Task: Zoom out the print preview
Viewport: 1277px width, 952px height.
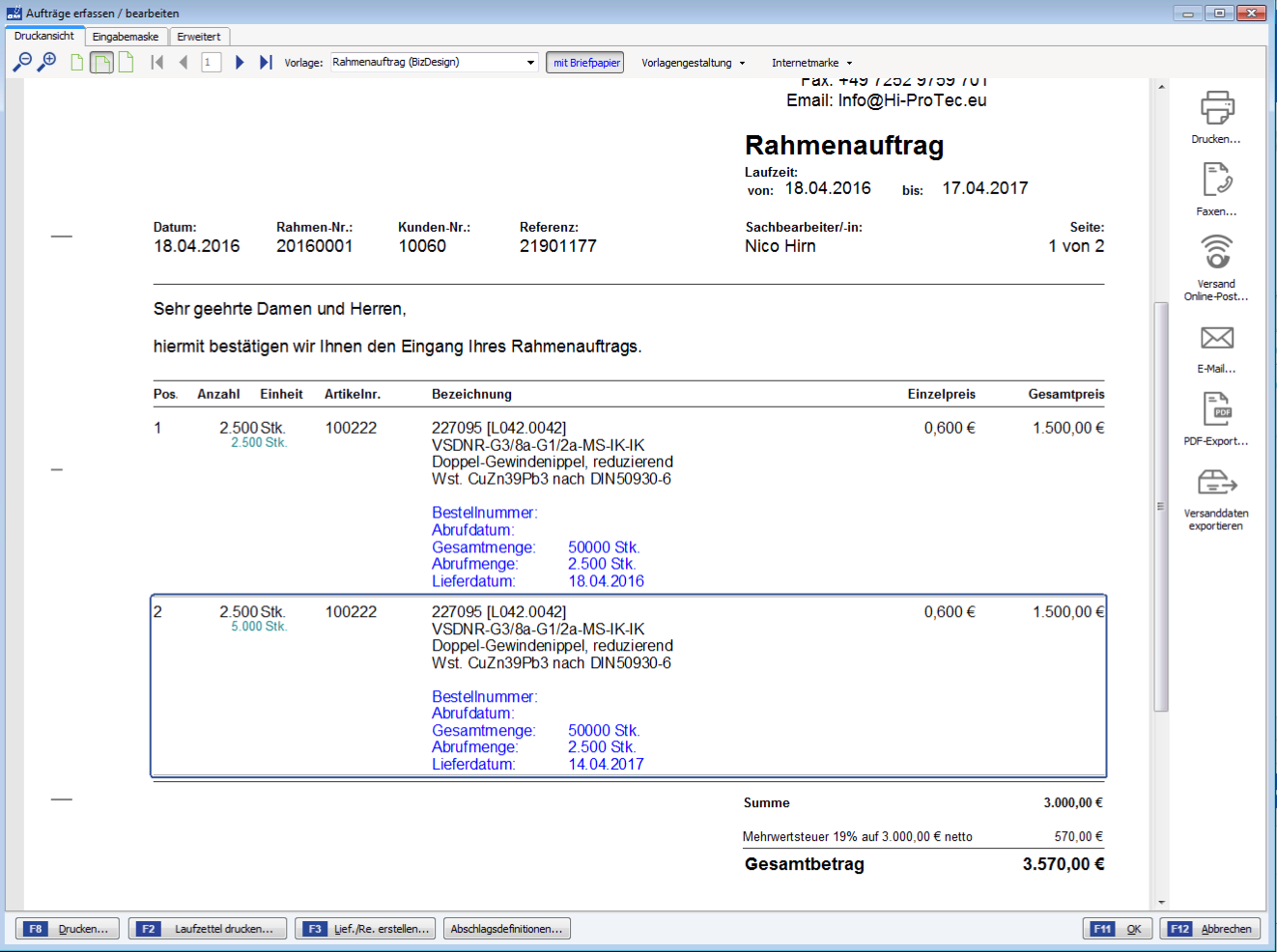Action: tap(21, 63)
